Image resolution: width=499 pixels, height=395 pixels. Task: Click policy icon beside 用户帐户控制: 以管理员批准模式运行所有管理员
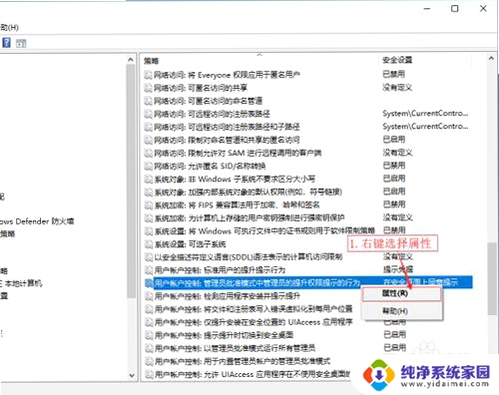click(x=149, y=348)
